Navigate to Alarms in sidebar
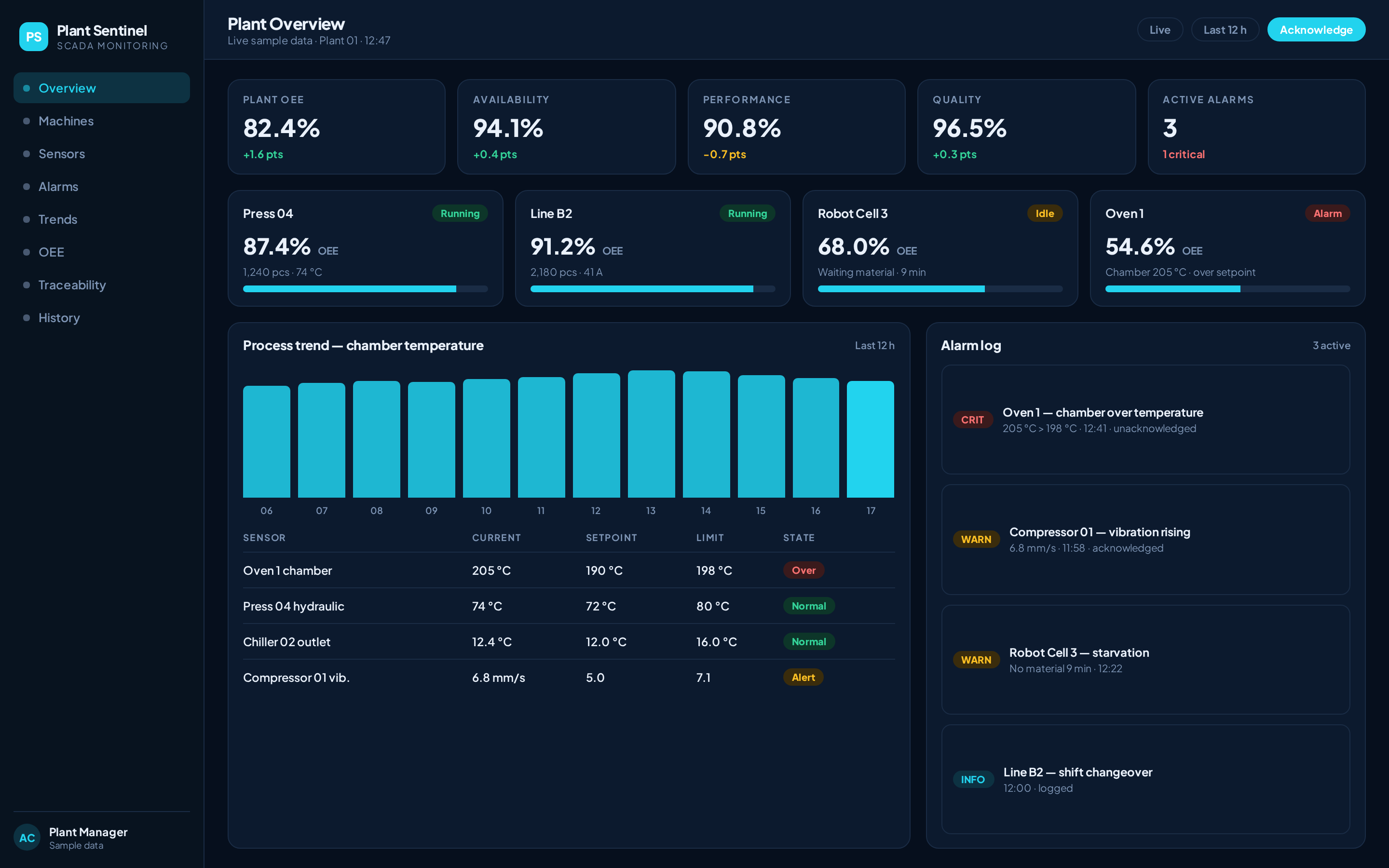The image size is (1389, 868). pyautogui.click(x=102, y=186)
